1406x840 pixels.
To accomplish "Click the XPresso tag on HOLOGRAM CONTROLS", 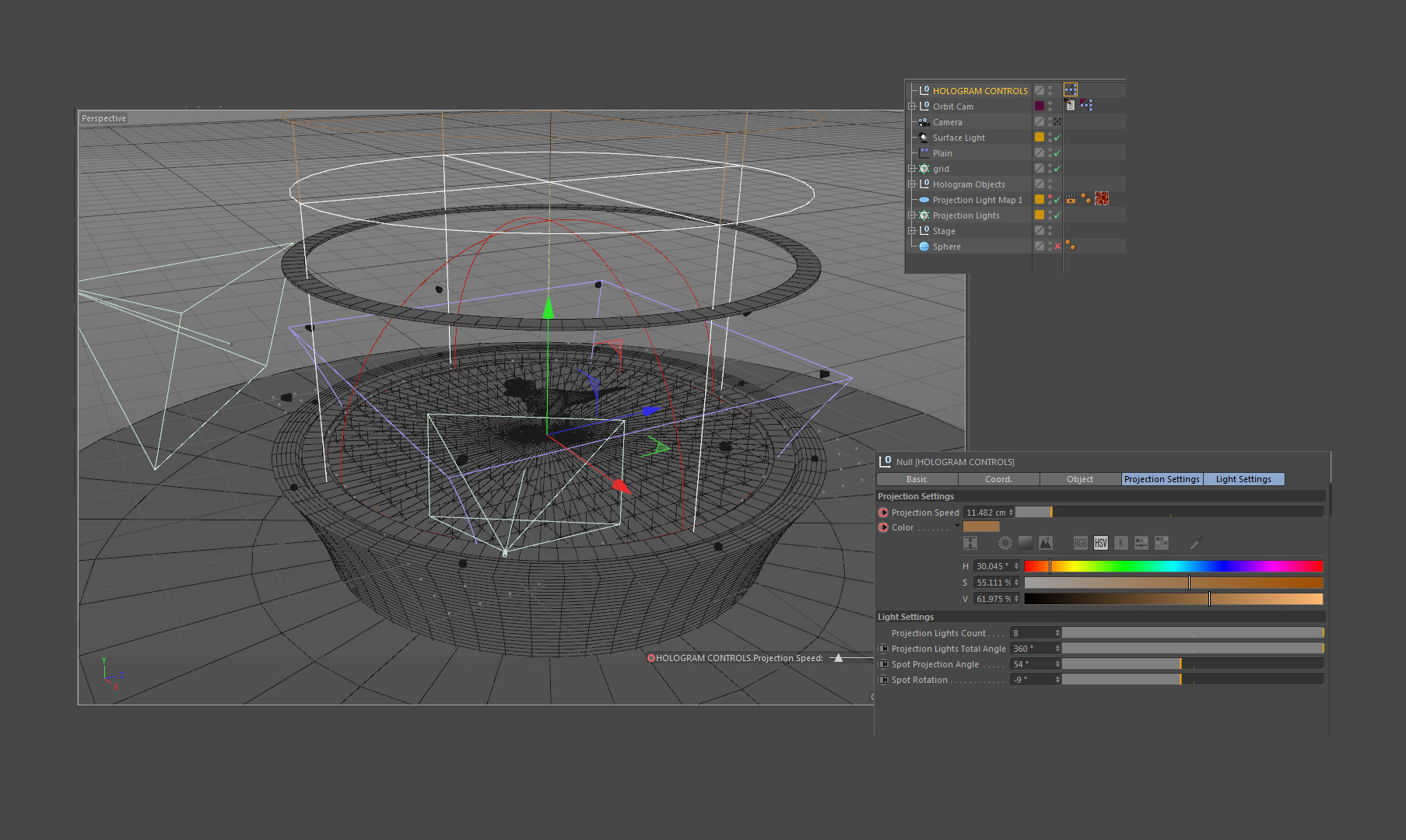I will (1071, 90).
